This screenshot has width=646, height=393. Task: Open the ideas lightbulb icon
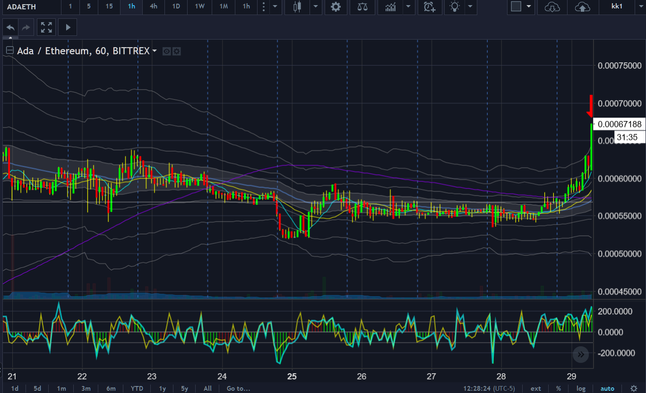(454, 7)
